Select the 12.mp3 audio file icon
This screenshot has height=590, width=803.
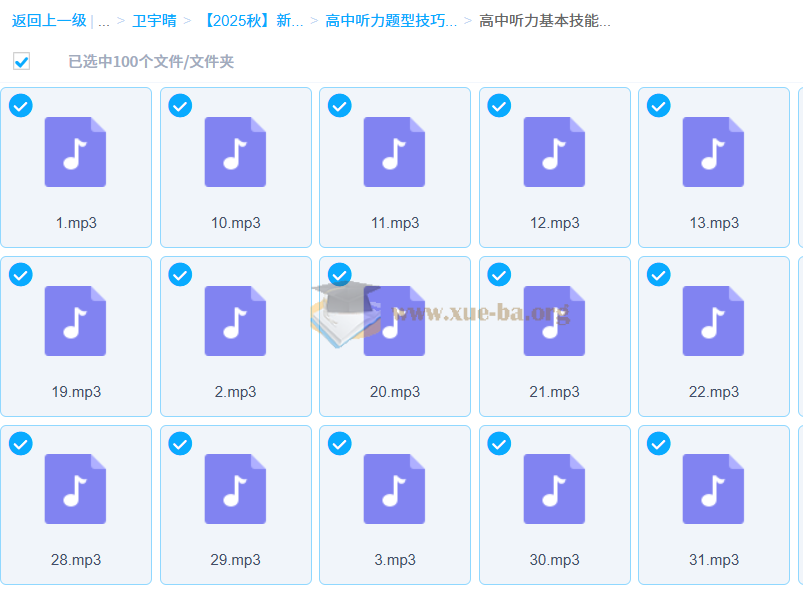554,152
